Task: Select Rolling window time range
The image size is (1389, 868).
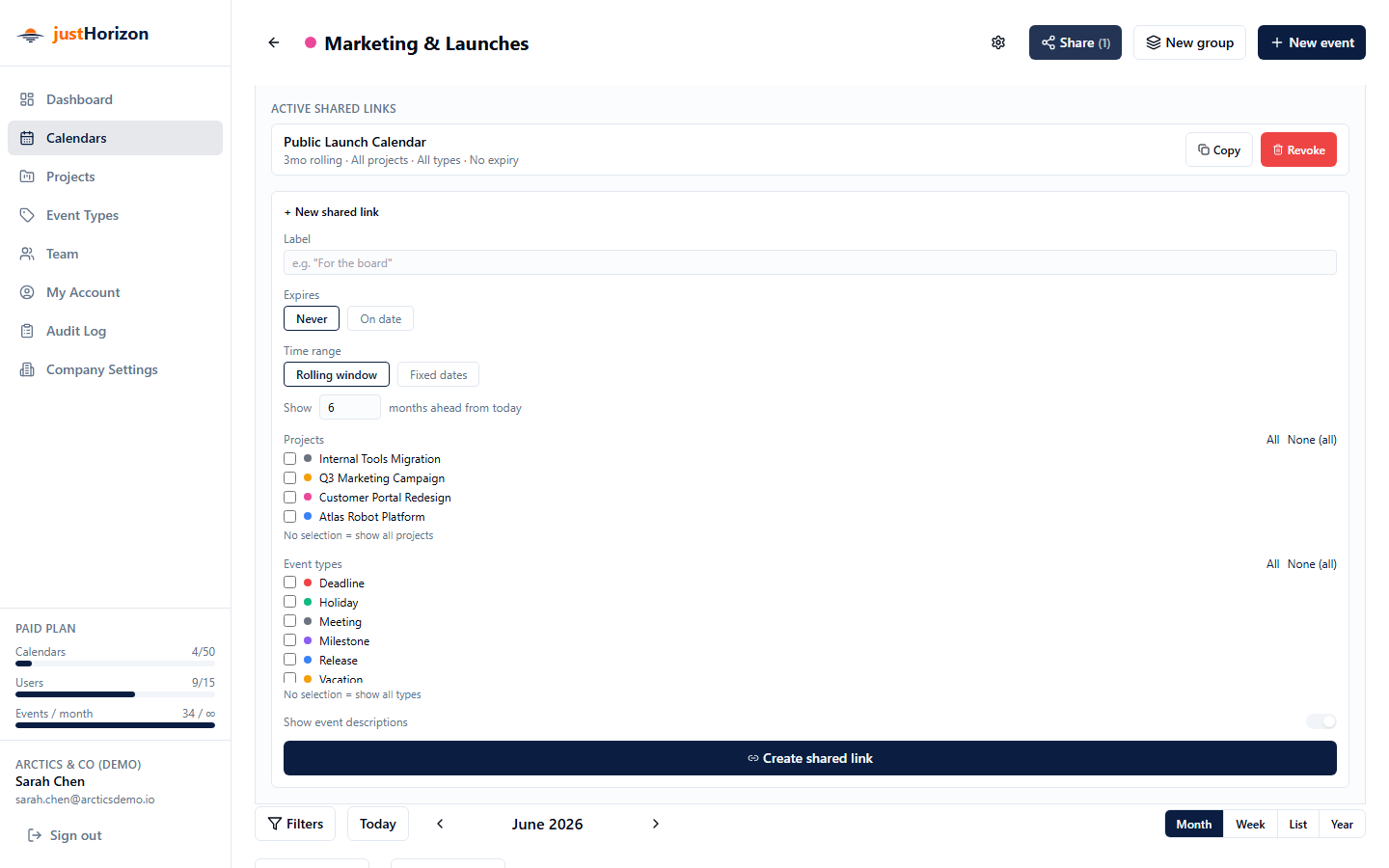Action: pos(337,374)
